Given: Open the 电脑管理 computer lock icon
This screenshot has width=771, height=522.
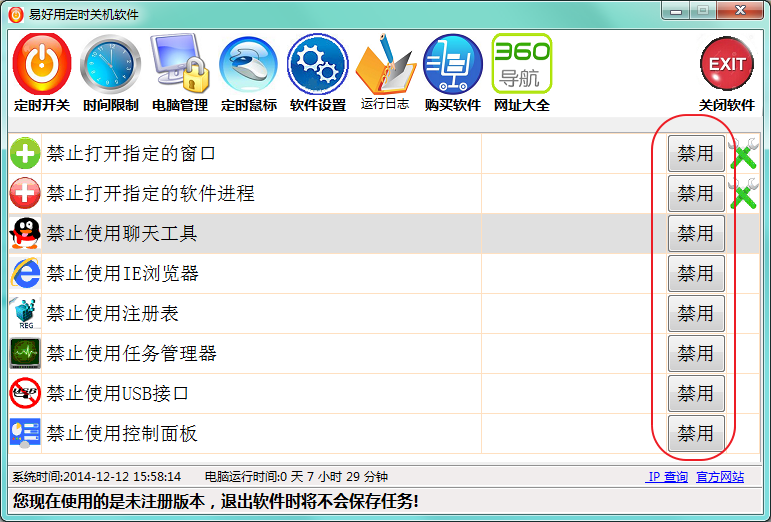Looking at the screenshot, I should pos(179,63).
